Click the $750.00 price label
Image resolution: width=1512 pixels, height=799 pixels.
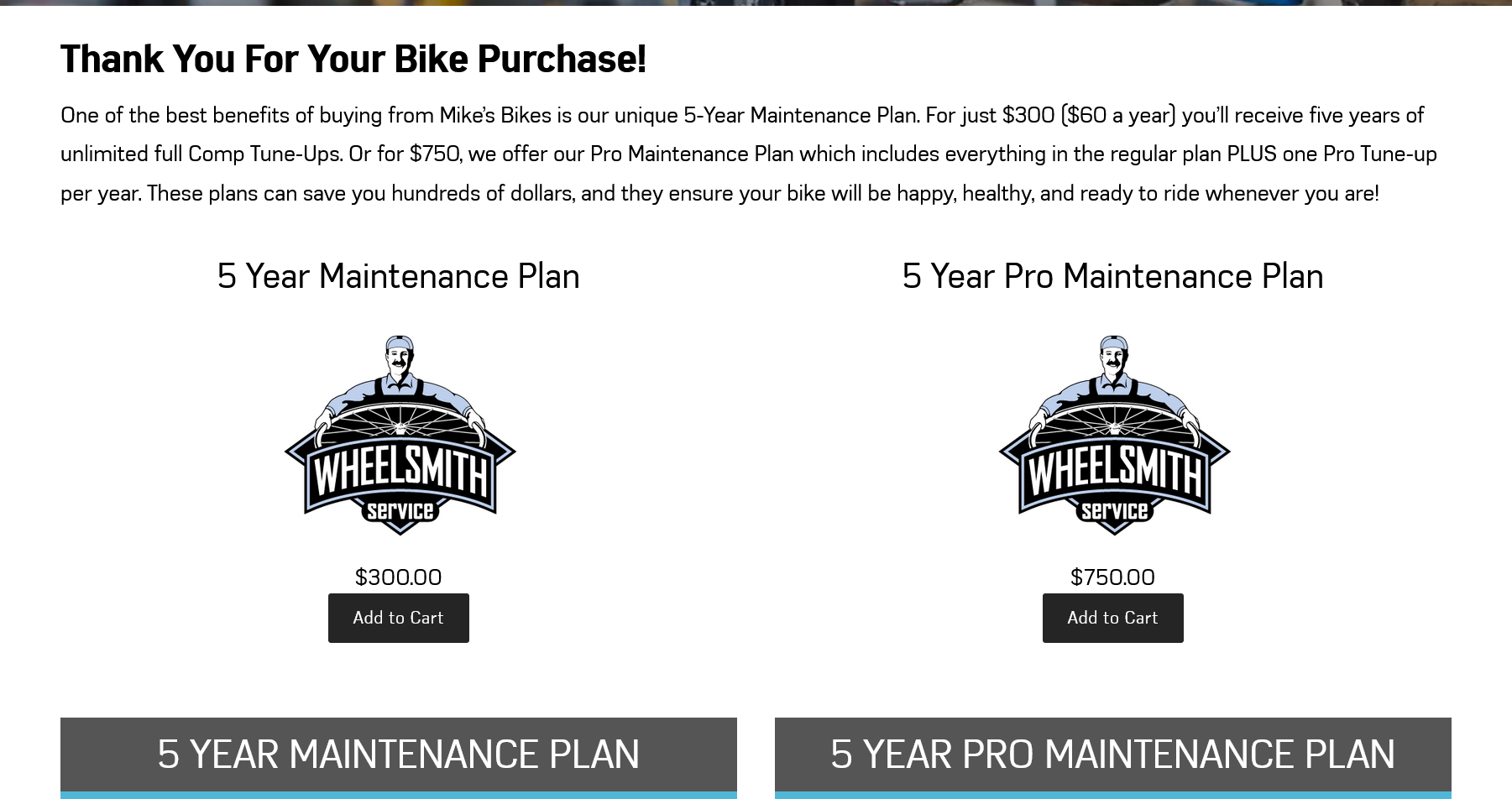click(1112, 577)
